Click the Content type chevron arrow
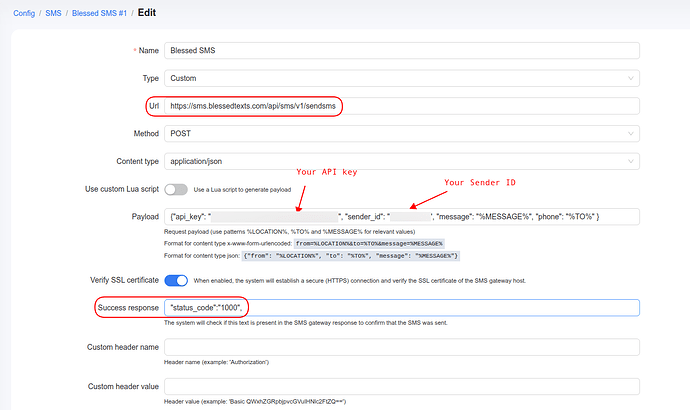The image size is (690, 410). 629,161
